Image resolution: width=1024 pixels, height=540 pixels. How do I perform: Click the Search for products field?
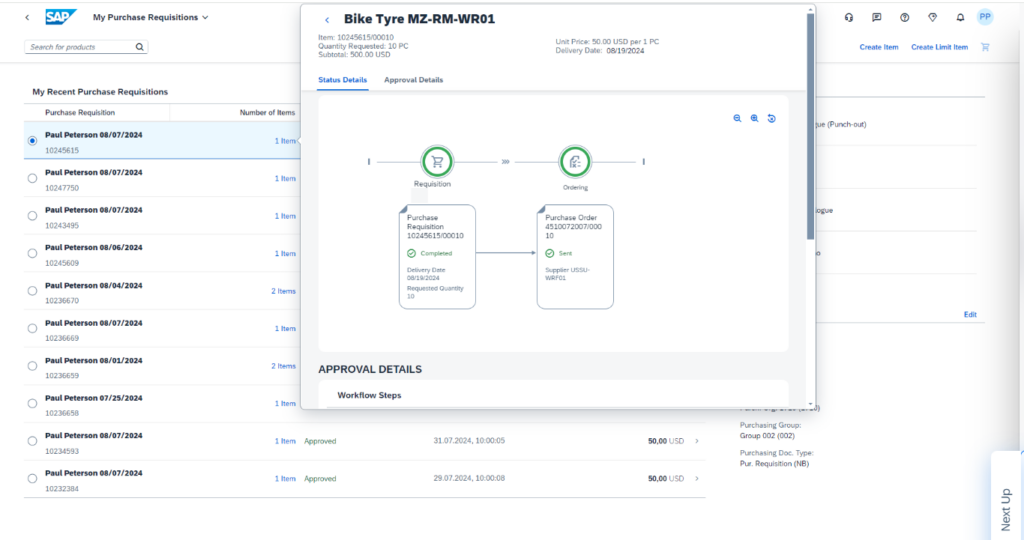click(x=80, y=47)
